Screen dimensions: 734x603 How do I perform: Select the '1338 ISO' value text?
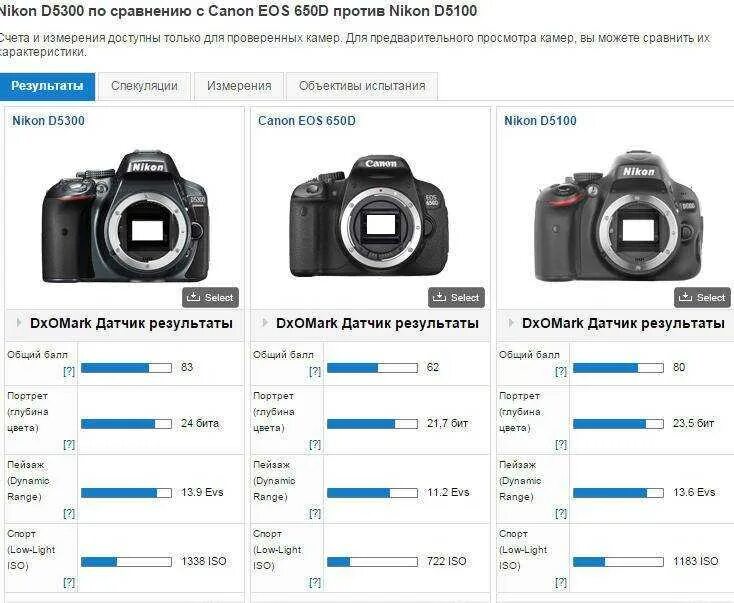click(x=204, y=561)
